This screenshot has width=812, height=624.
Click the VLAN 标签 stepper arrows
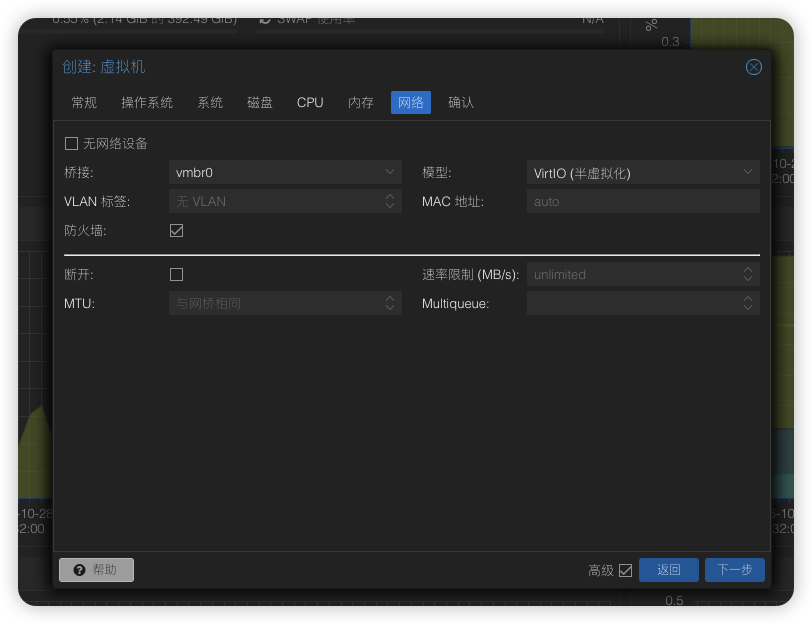[390, 201]
